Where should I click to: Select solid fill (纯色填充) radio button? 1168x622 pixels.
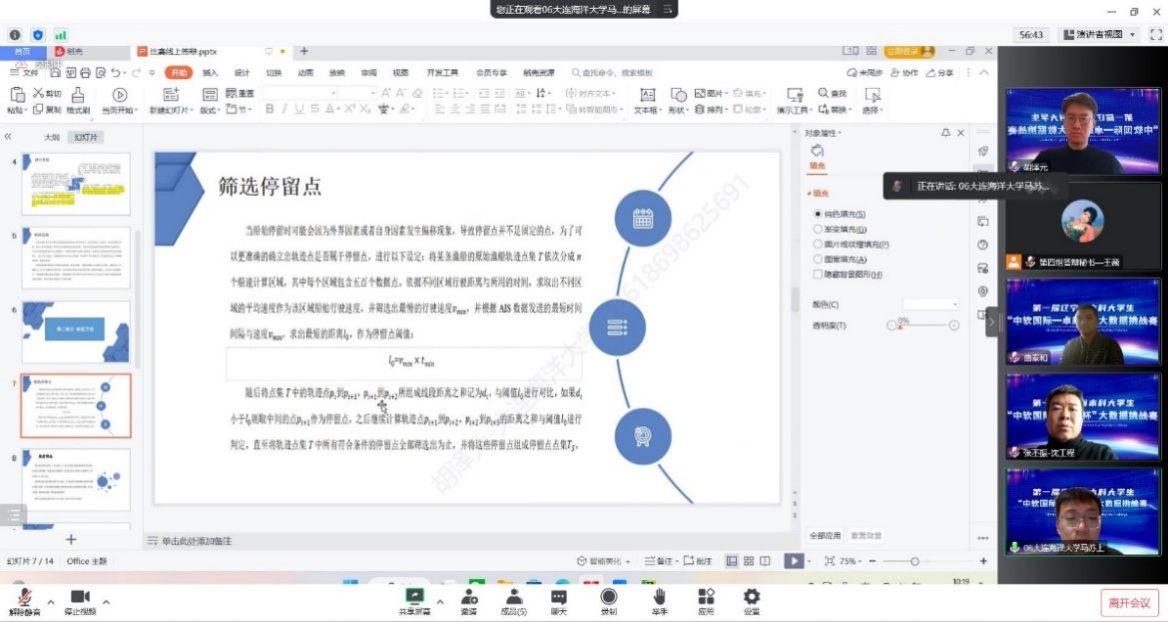click(x=818, y=214)
